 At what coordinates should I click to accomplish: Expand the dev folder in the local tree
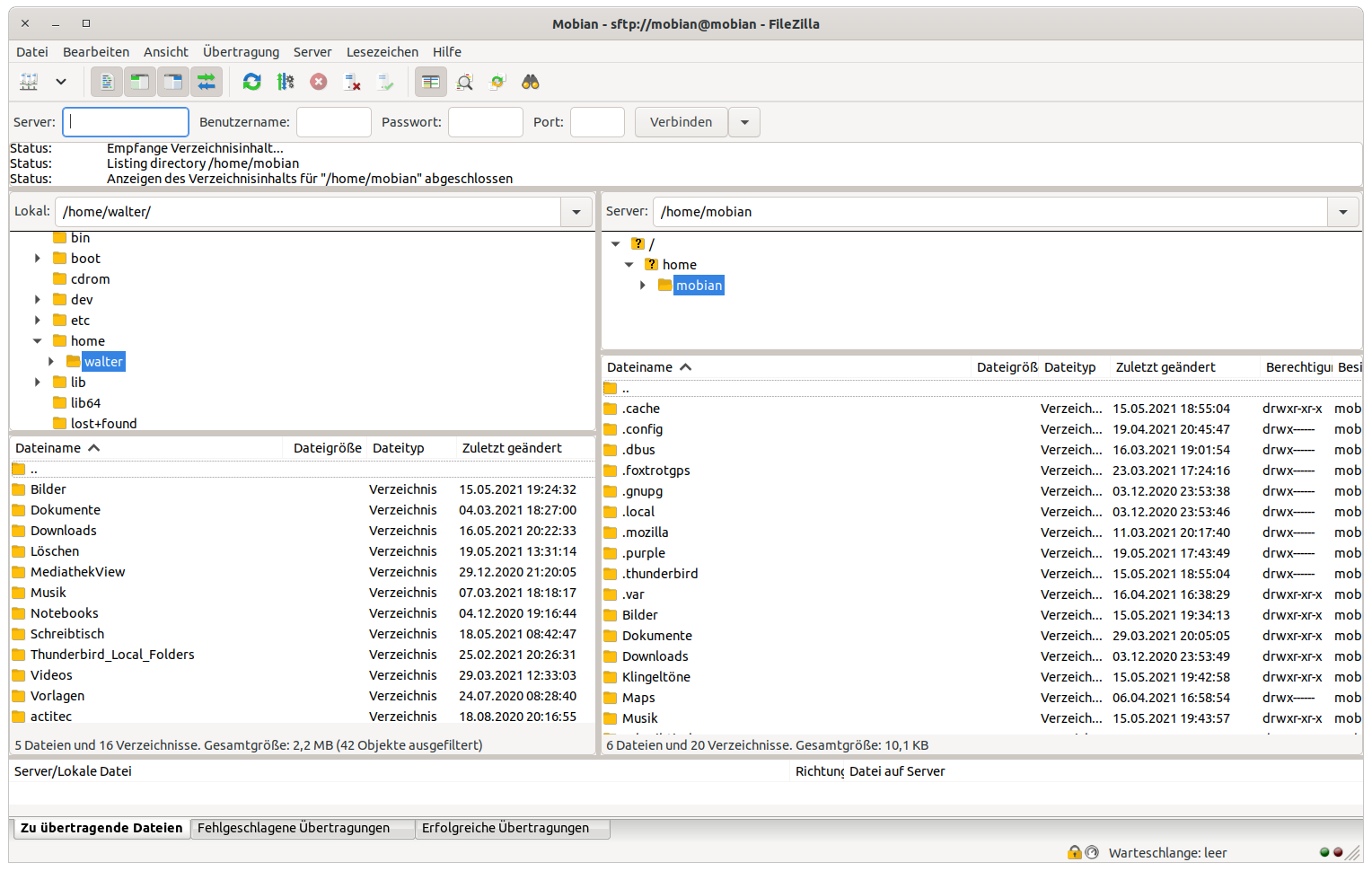click(38, 300)
